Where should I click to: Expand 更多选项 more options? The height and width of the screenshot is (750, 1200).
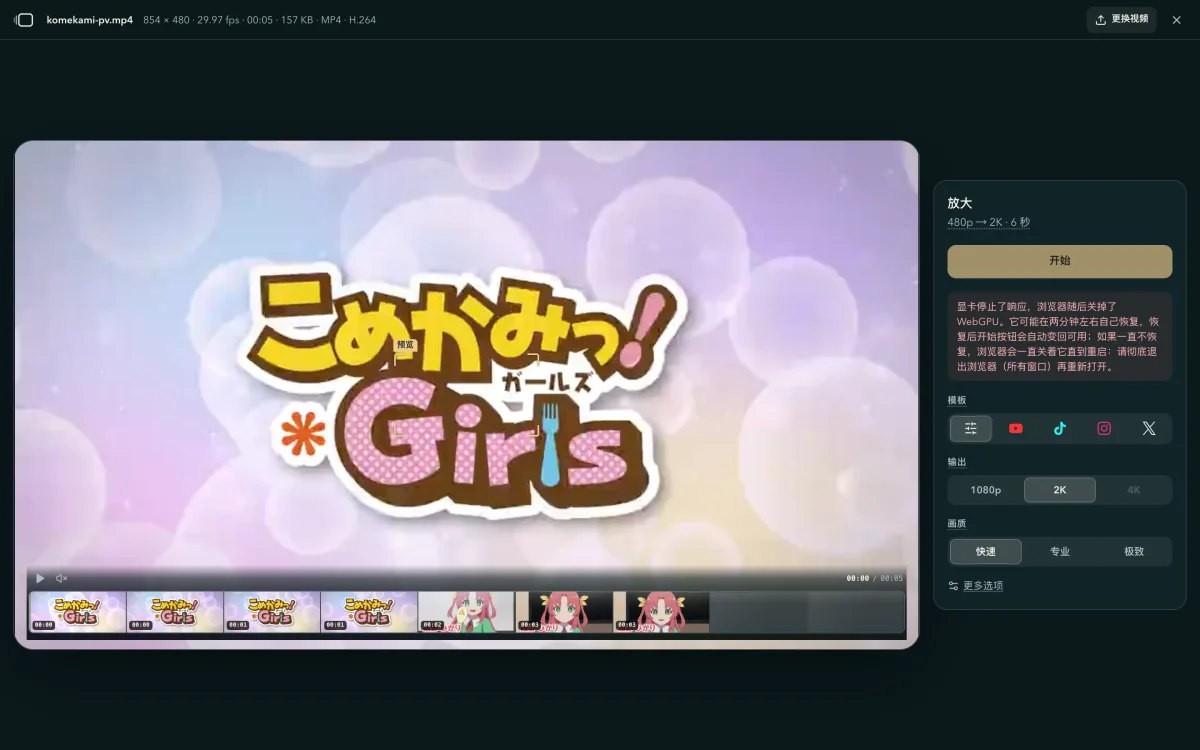point(976,586)
